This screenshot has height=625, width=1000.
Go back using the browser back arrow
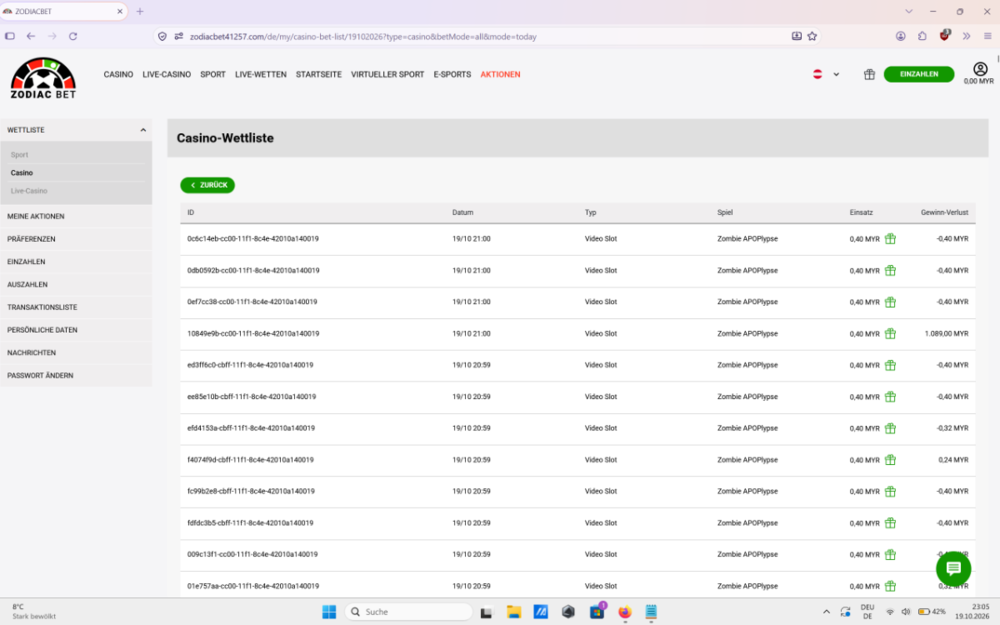(x=31, y=36)
